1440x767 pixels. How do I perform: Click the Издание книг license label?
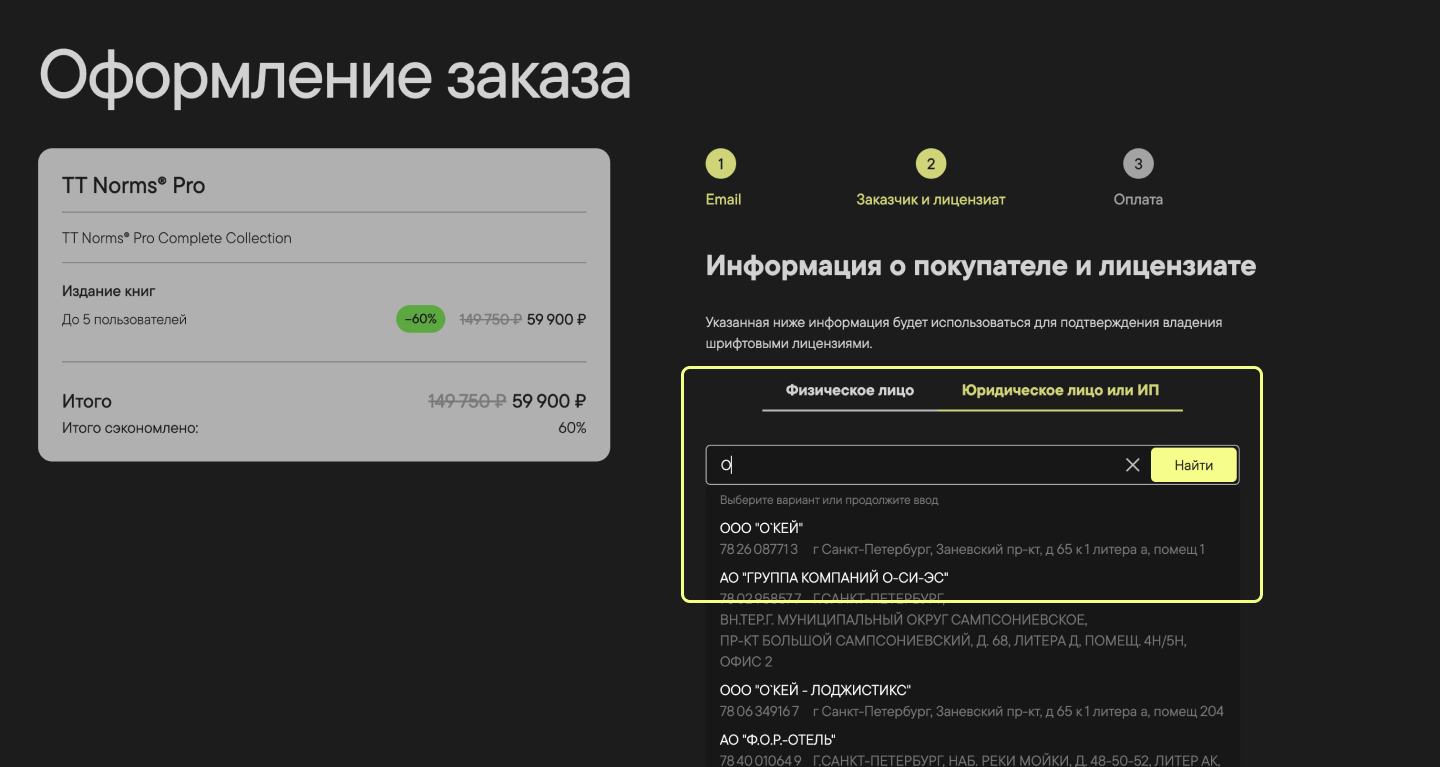point(109,291)
